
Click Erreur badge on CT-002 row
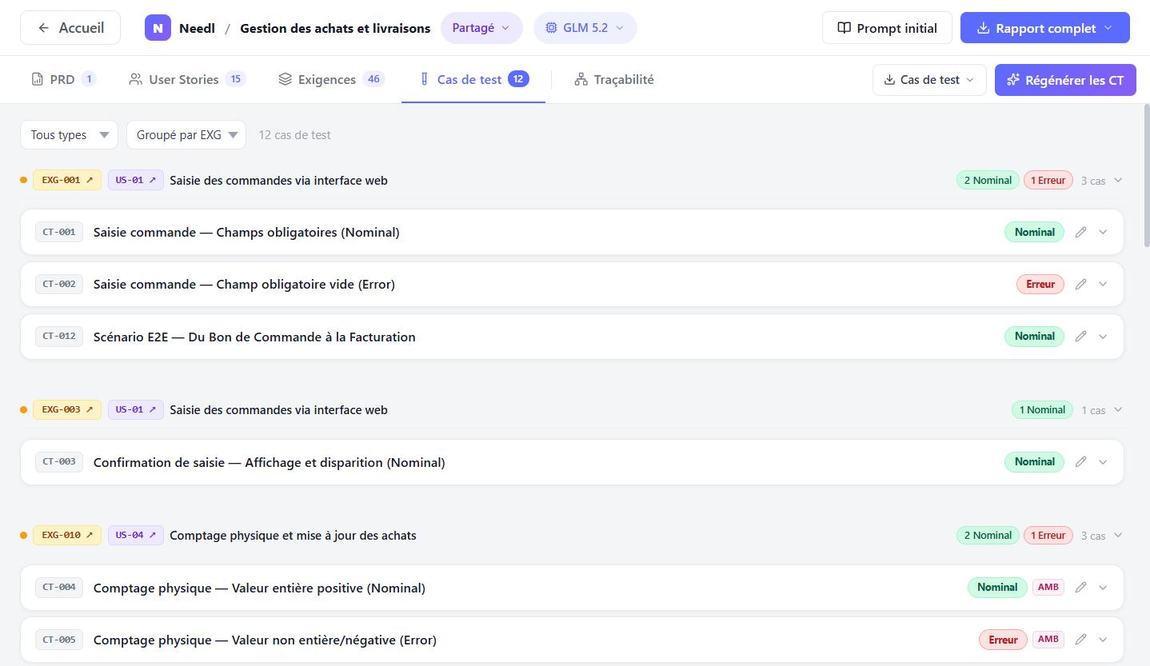point(1040,285)
